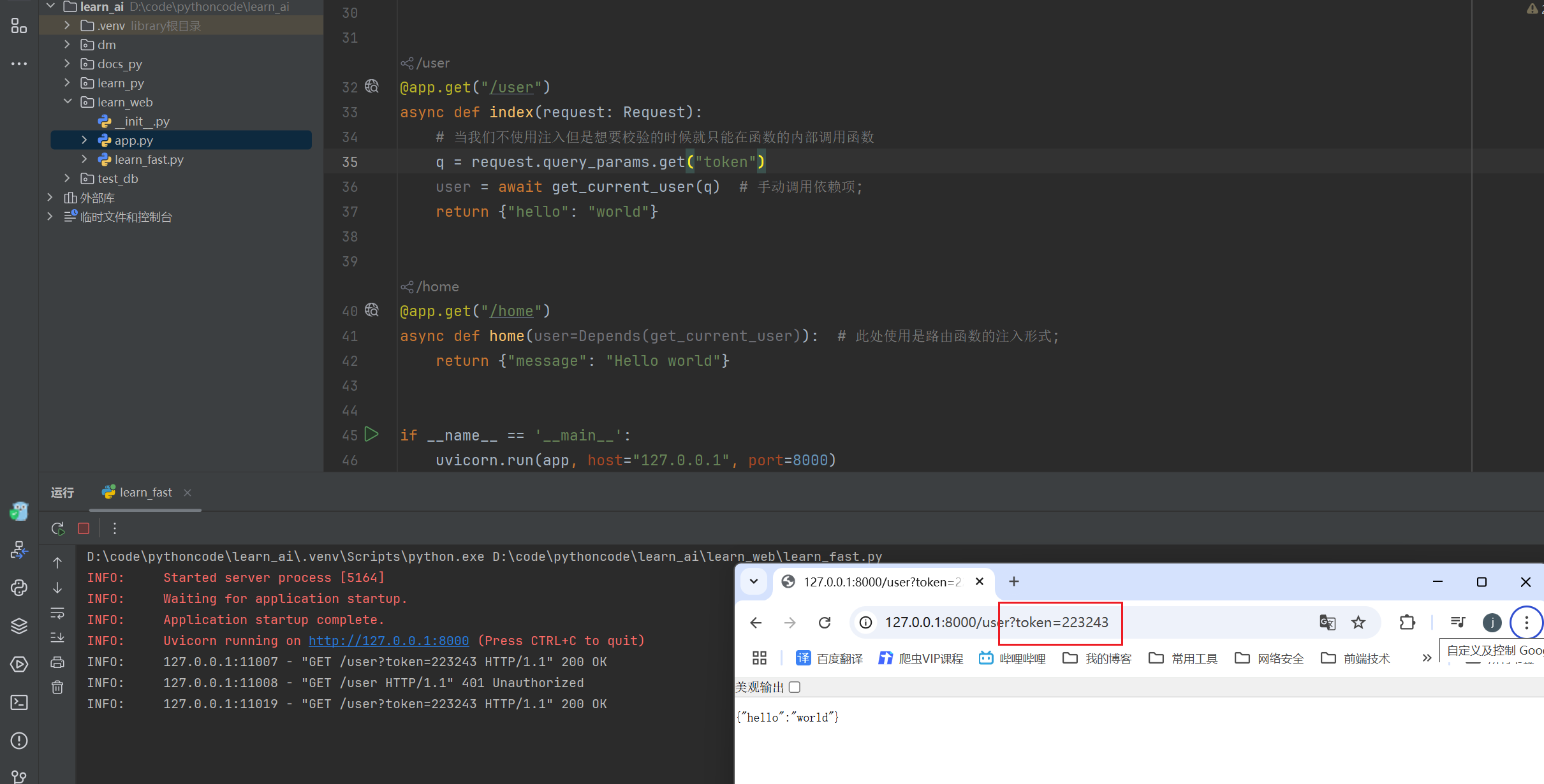Image resolution: width=1544 pixels, height=784 pixels.
Task: Select the learn_fast run tab
Action: click(145, 493)
